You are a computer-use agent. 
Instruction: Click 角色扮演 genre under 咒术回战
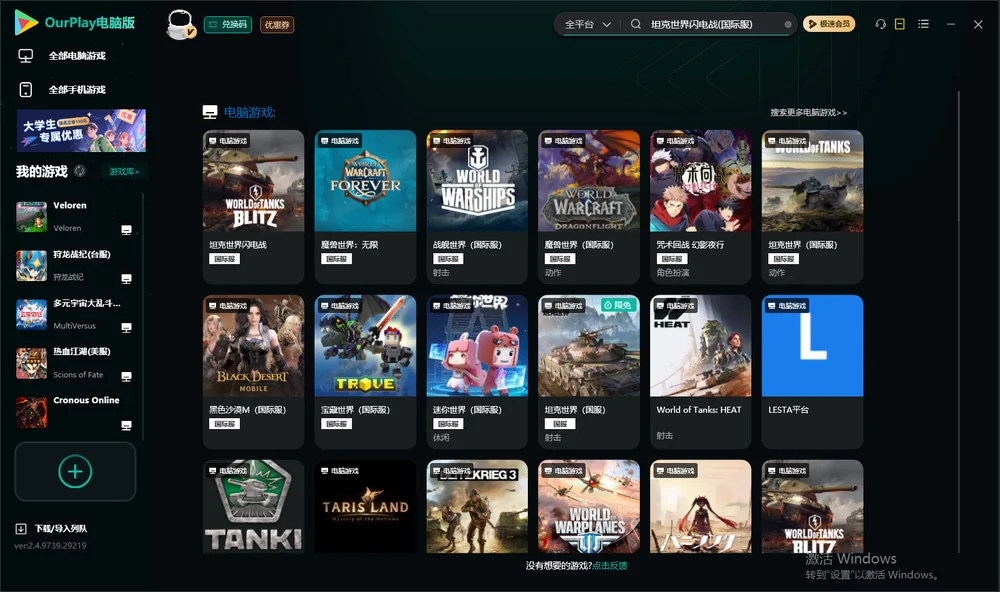[673, 273]
